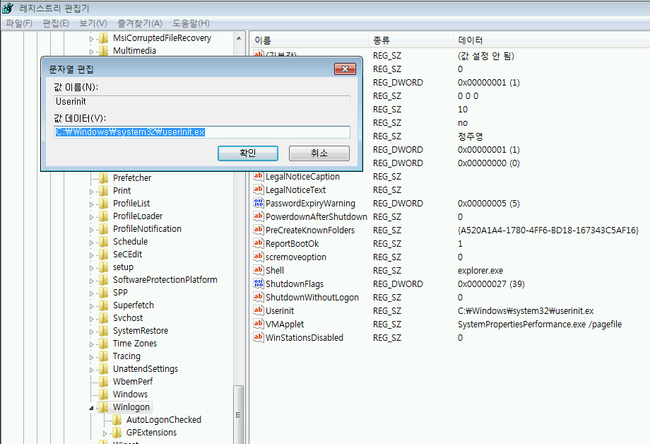
Task: Click the LegalNoticeText string value icon
Action: click(x=258, y=190)
